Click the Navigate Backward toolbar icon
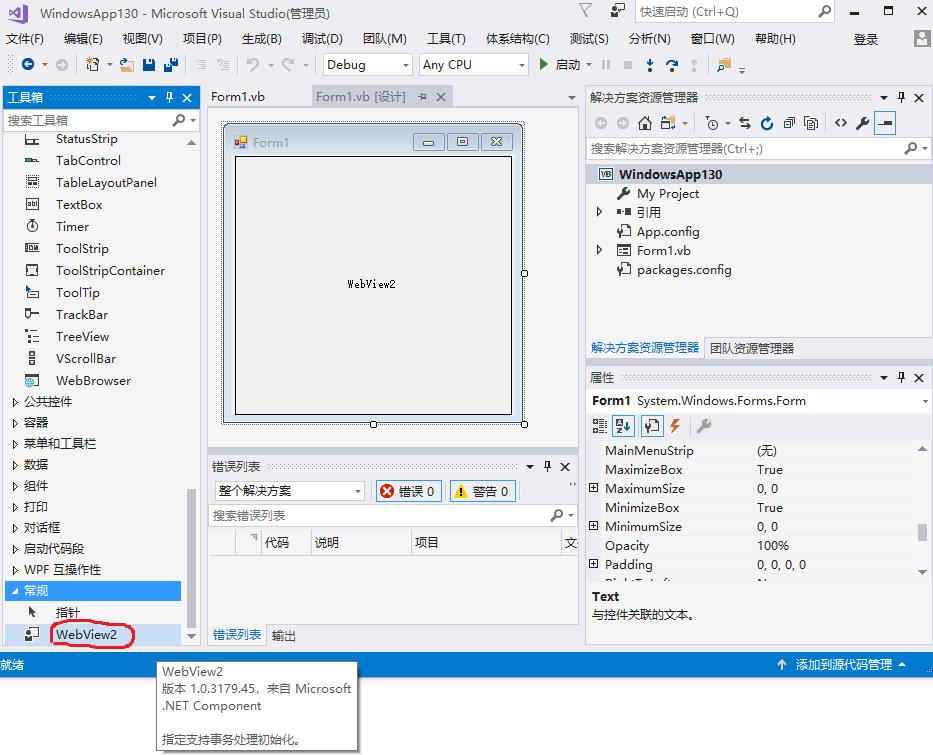Viewport: 933px width, 755px height. [28, 64]
